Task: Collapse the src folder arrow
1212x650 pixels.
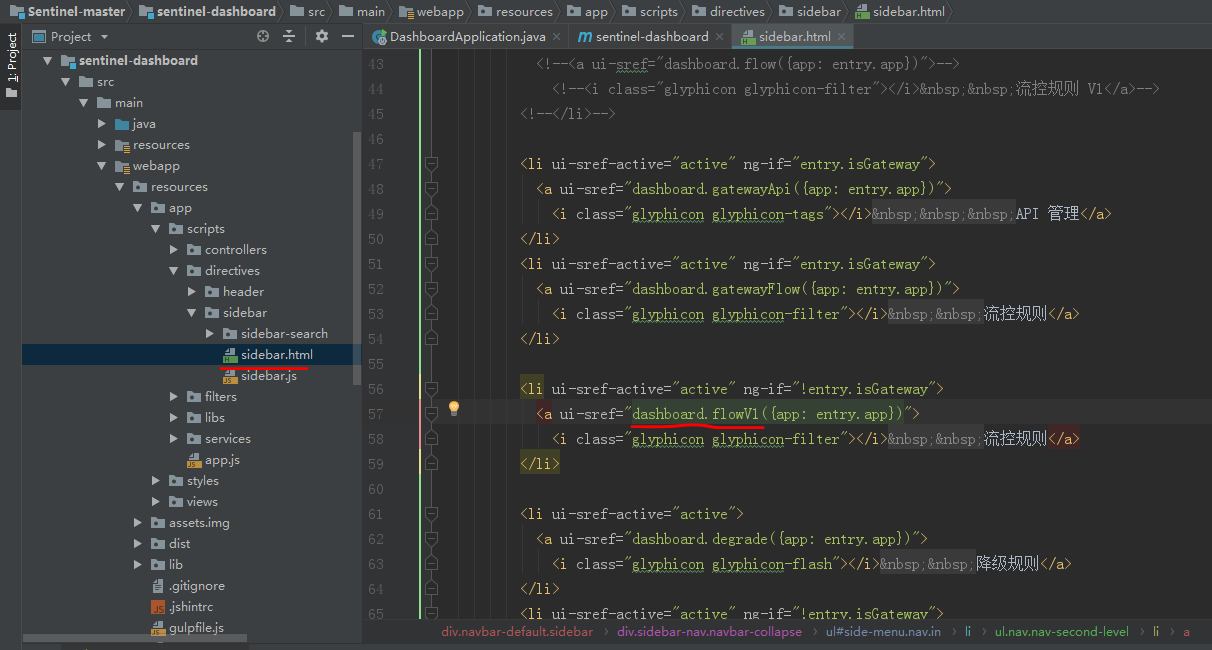Action: (65, 82)
